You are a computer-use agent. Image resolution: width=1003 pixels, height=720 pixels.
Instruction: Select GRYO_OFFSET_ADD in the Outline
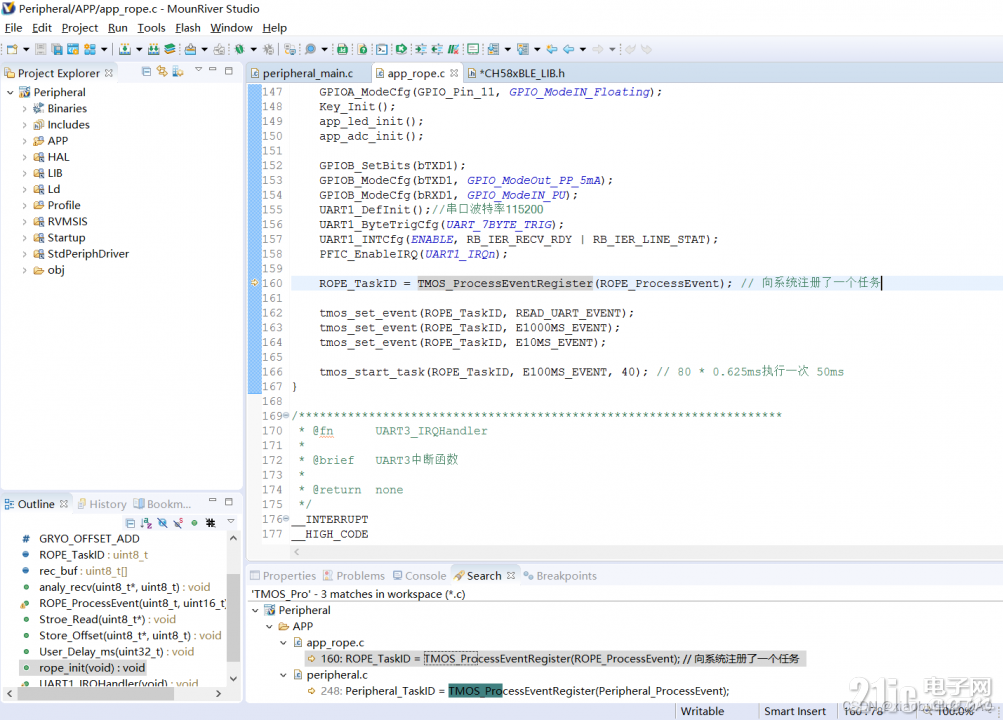pos(89,539)
